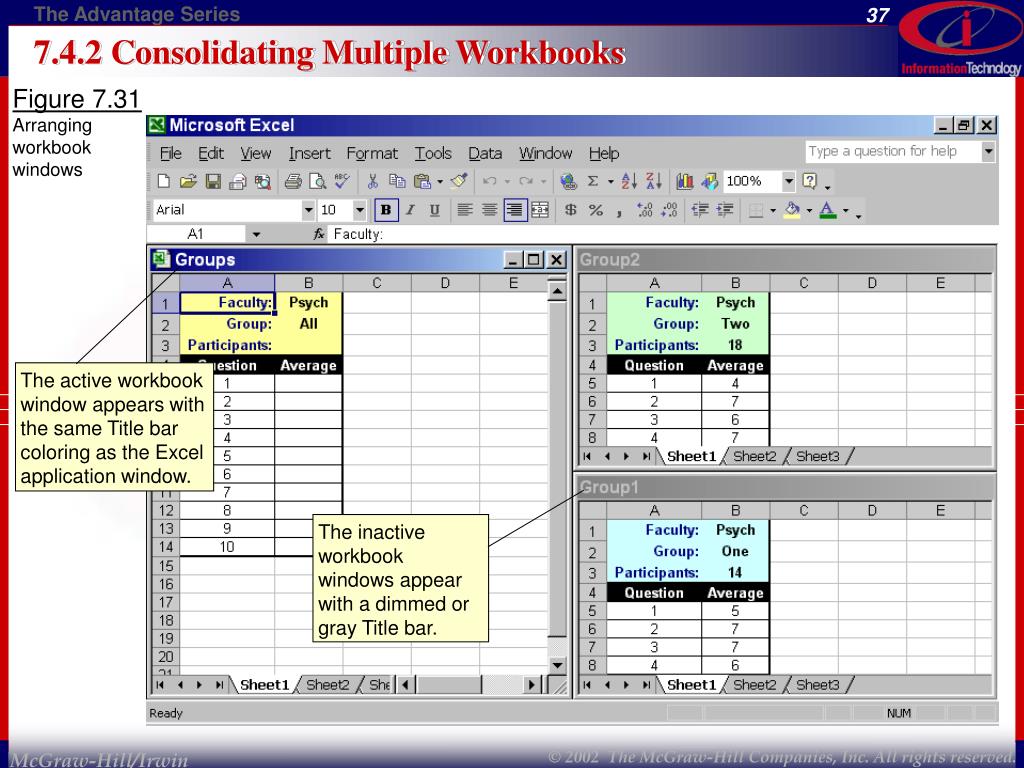This screenshot has height=768, width=1024.
Task: Open the Font Color dropdown arrow
Action: [x=846, y=210]
